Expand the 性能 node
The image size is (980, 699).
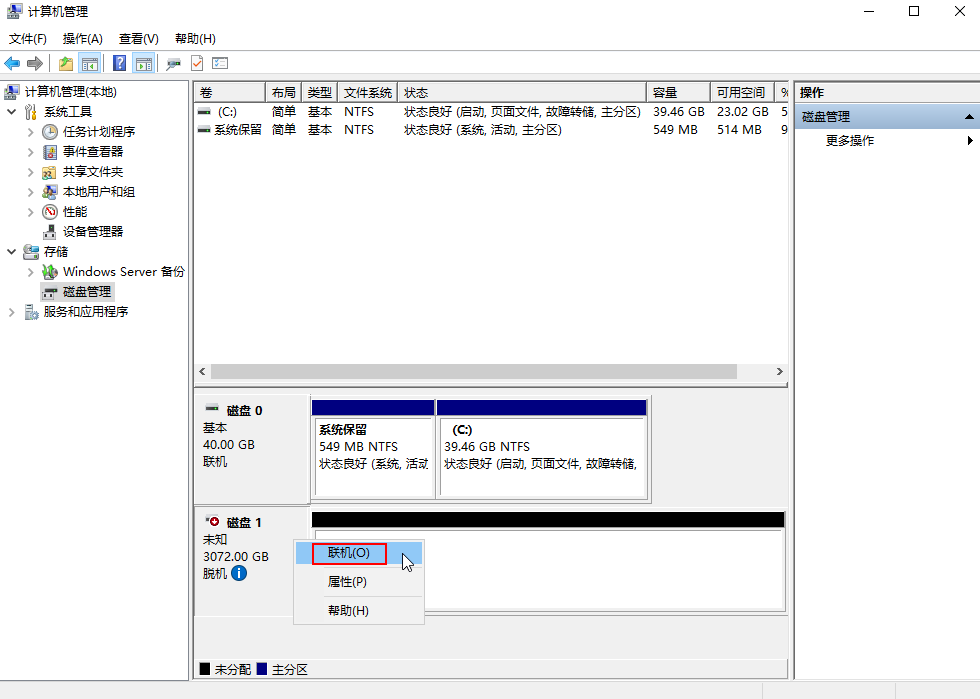tap(31, 212)
